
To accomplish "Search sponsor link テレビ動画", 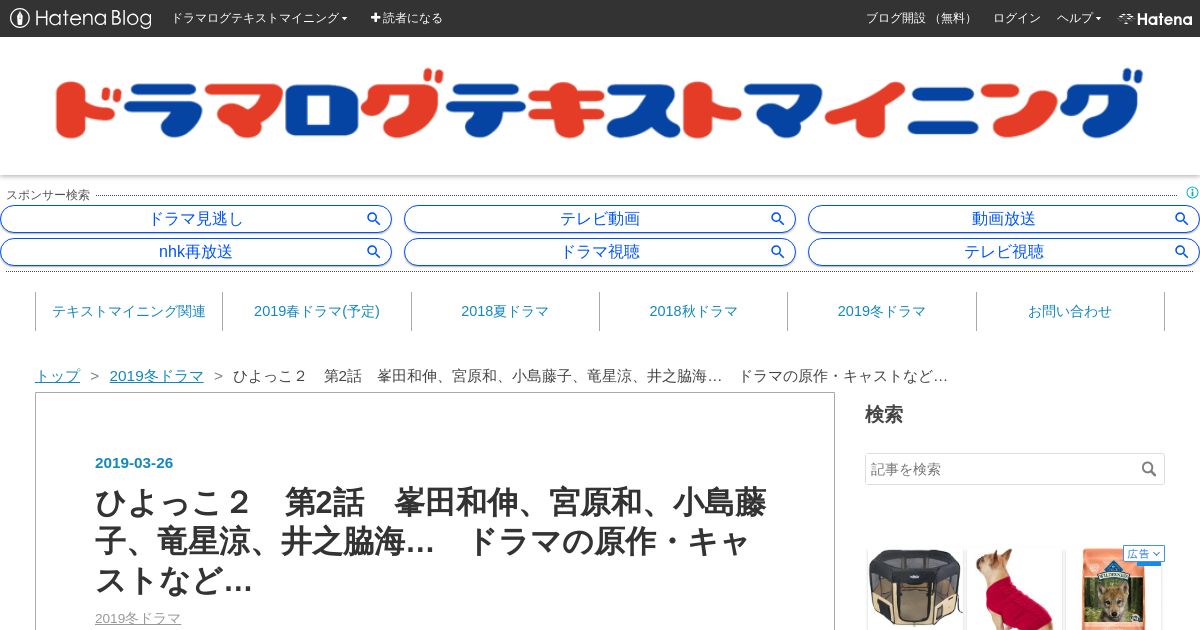I will (x=600, y=219).
